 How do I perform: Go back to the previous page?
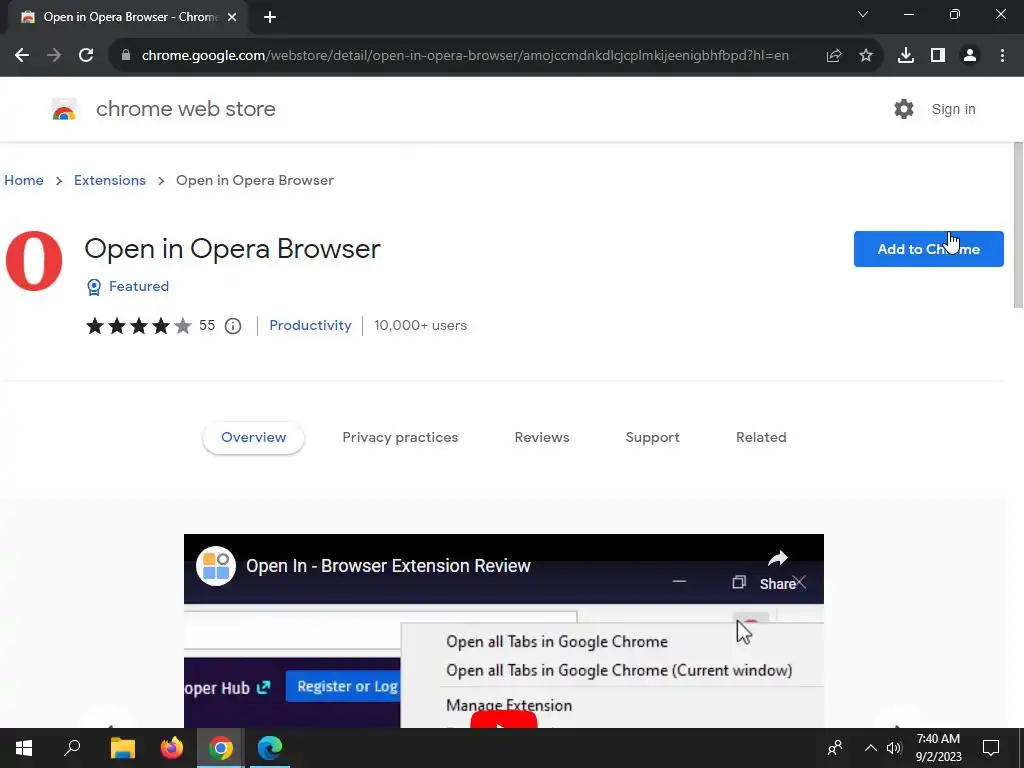click(22, 56)
